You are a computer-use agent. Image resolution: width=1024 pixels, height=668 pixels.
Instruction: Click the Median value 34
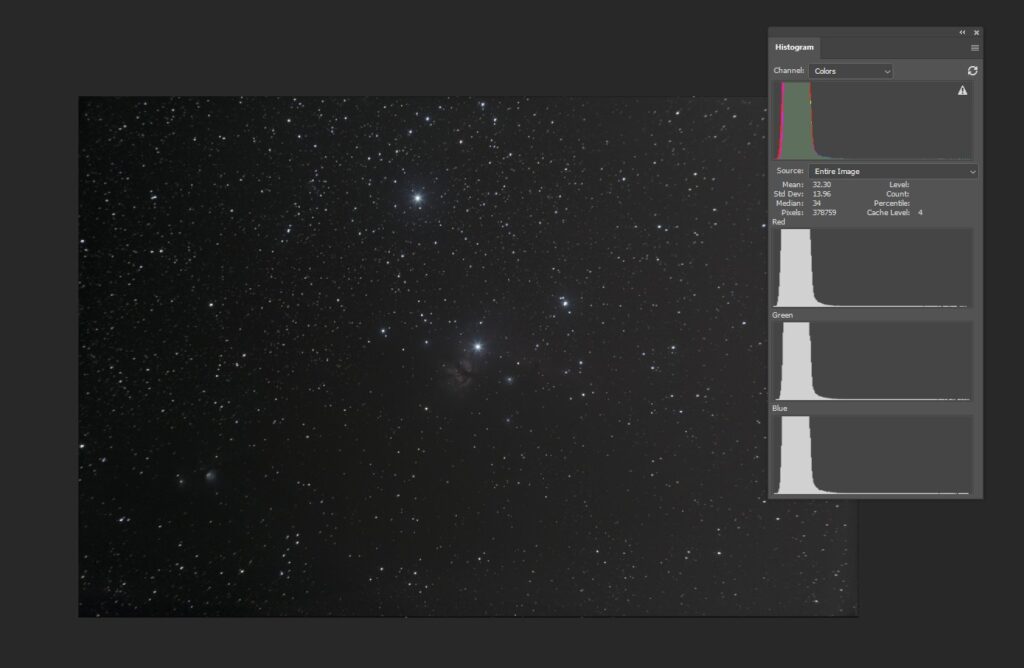coord(817,203)
